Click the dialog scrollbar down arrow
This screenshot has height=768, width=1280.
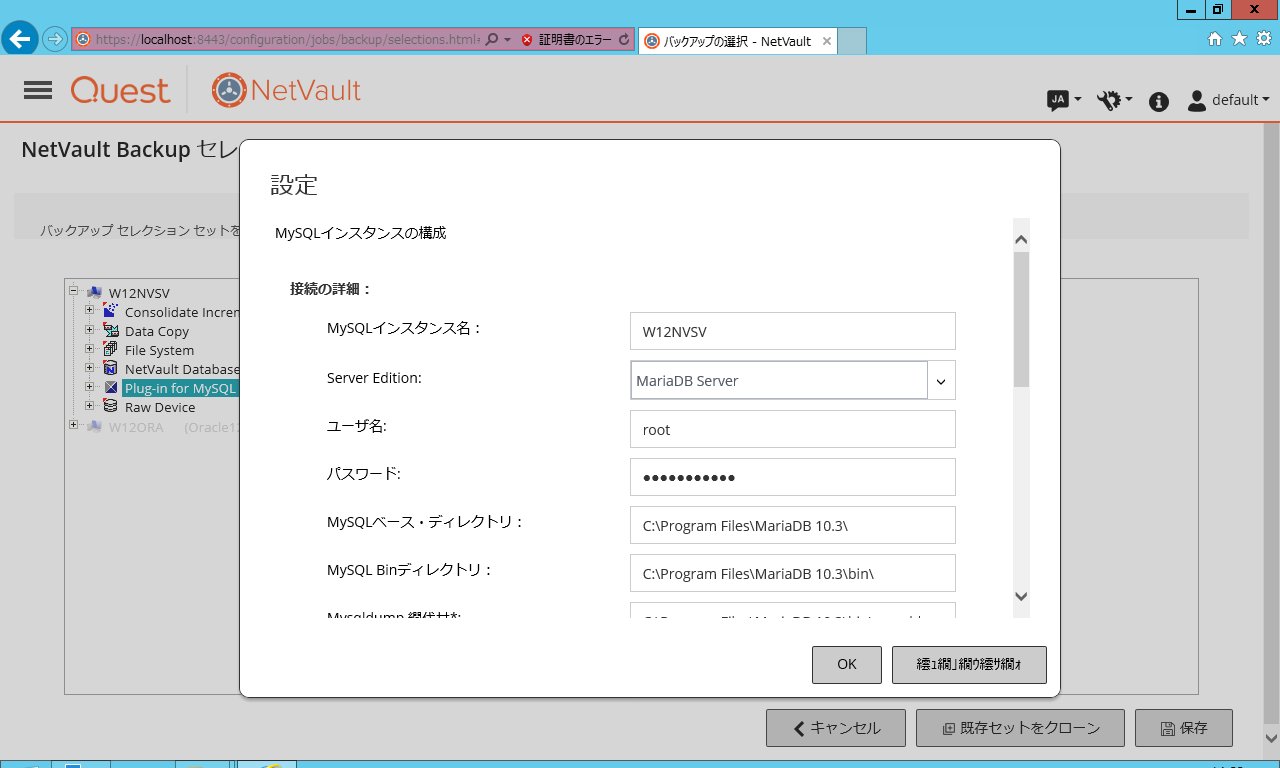pyautogui.click(x=1021, y=596)
